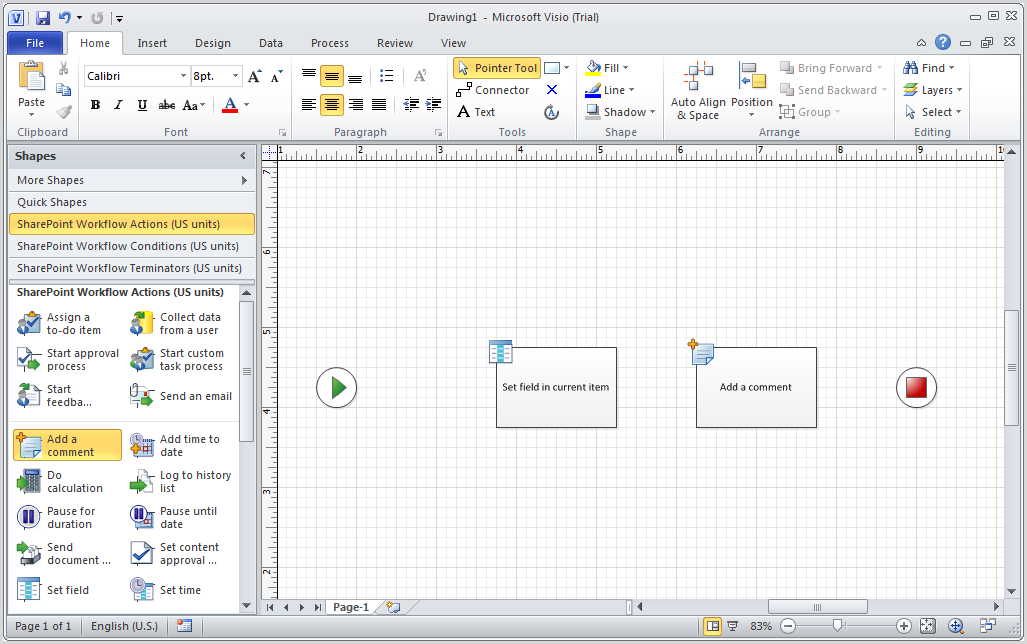Toggle Align Middle vertical alignment
This screenshot has width=1027, height=644.
(x=332, y=76)
